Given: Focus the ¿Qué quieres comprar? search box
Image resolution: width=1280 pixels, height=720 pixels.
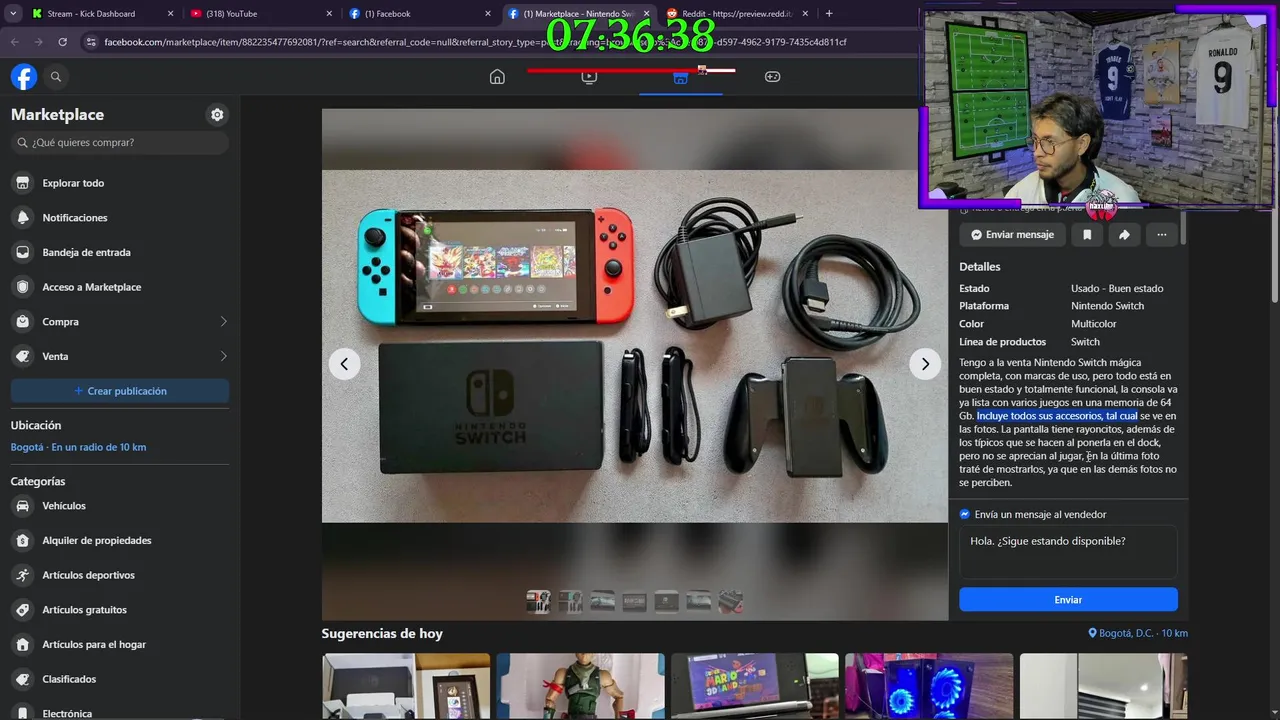Looking at the screenshot, I should [120, 143].
